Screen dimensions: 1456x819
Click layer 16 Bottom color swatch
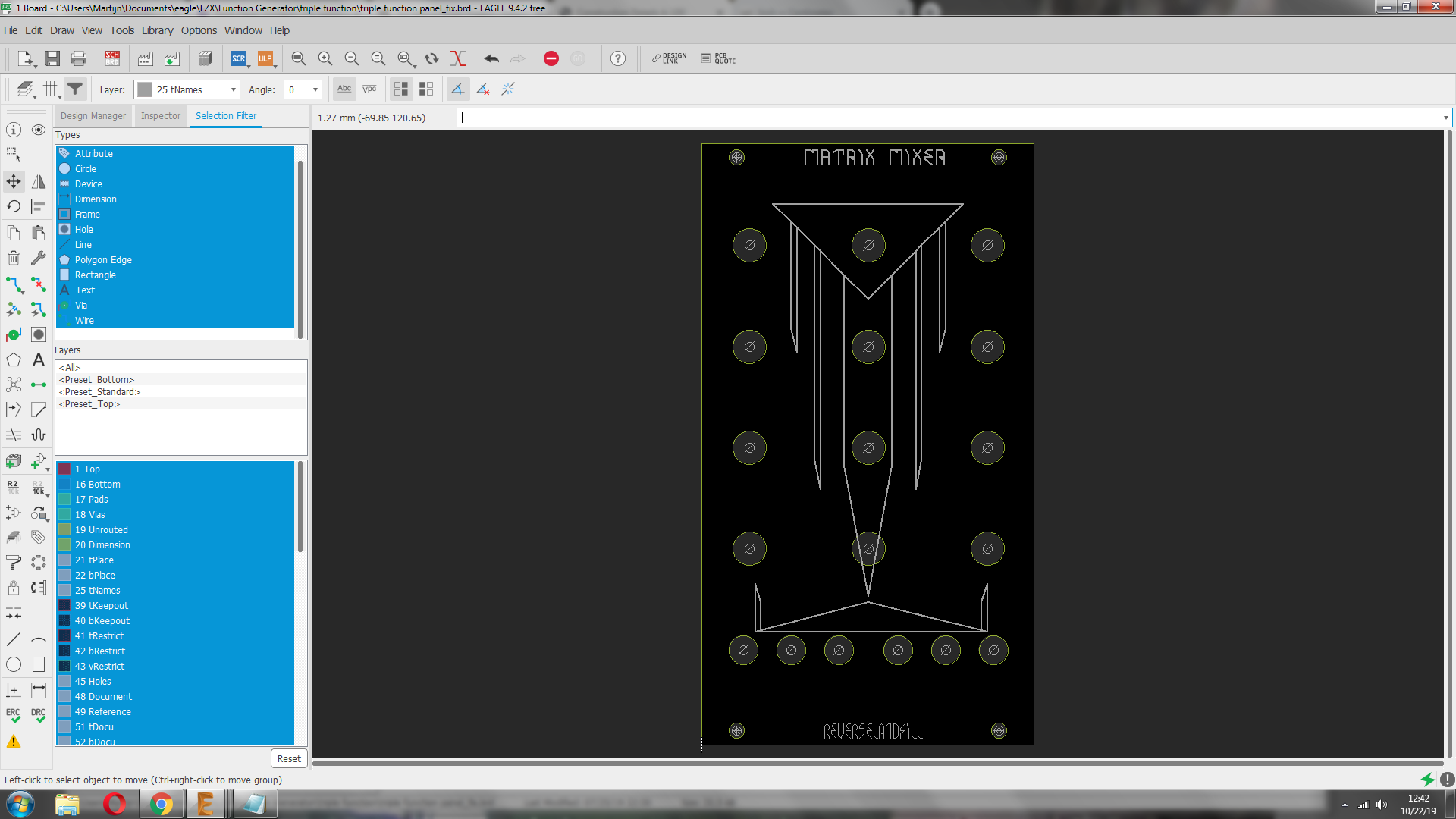(x=64, y=484)
